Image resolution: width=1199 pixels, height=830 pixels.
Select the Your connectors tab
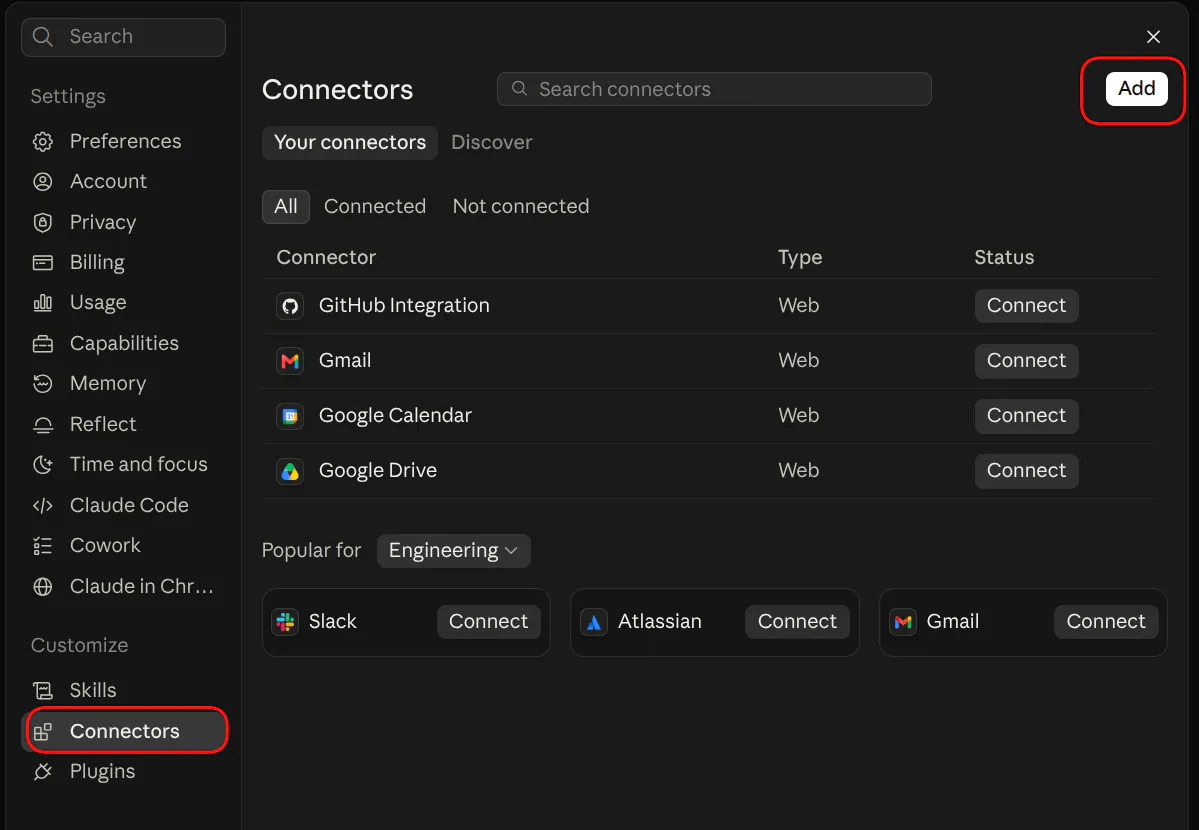click(350, 143)
